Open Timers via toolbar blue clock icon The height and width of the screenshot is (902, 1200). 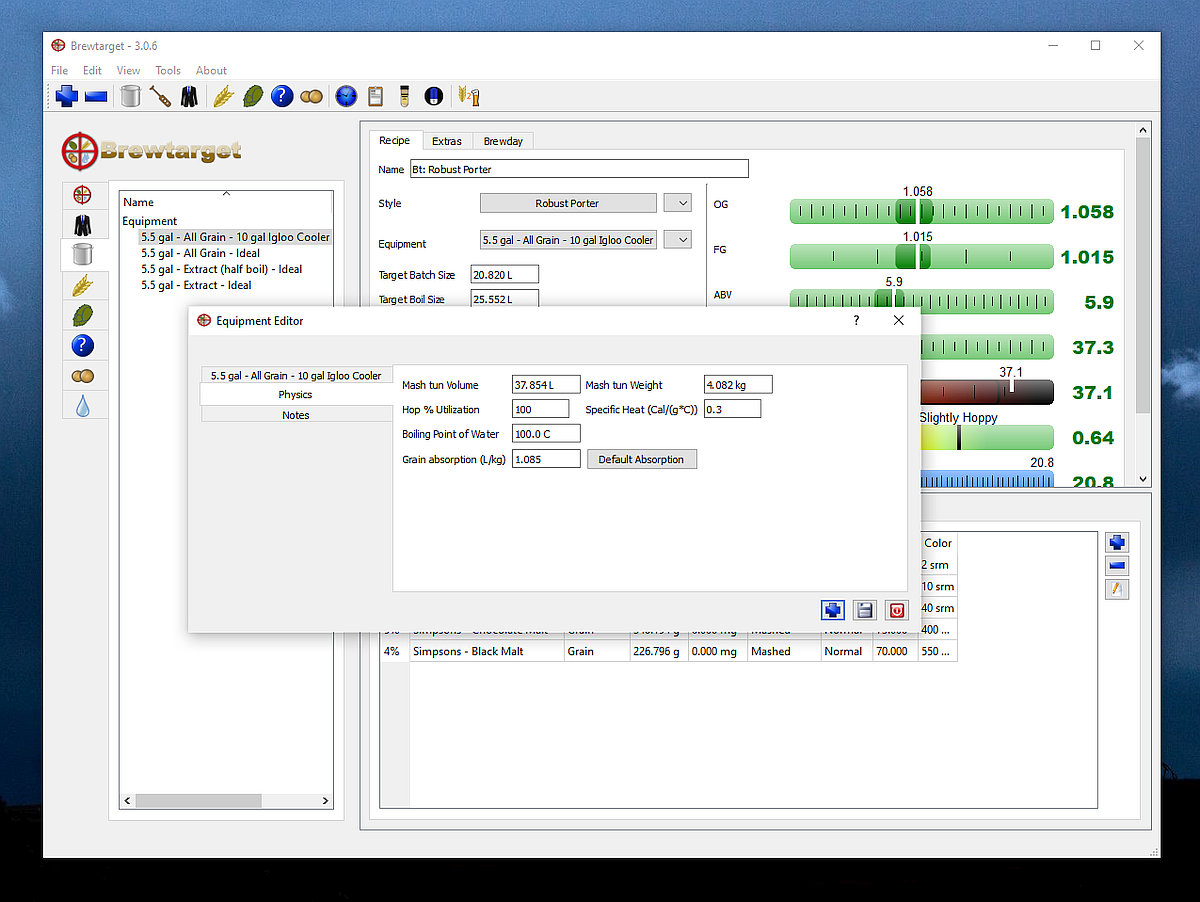point(346,96)
